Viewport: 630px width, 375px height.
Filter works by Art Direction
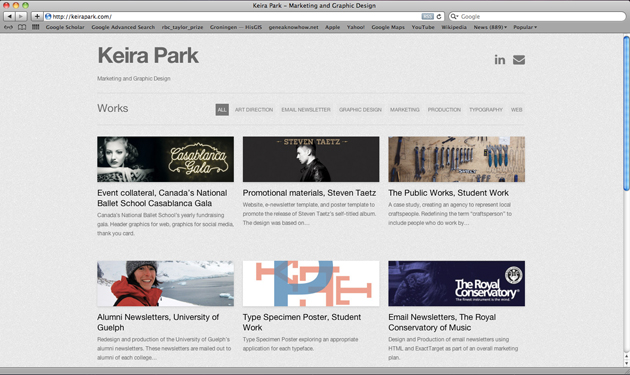click(x=254, y=110)
